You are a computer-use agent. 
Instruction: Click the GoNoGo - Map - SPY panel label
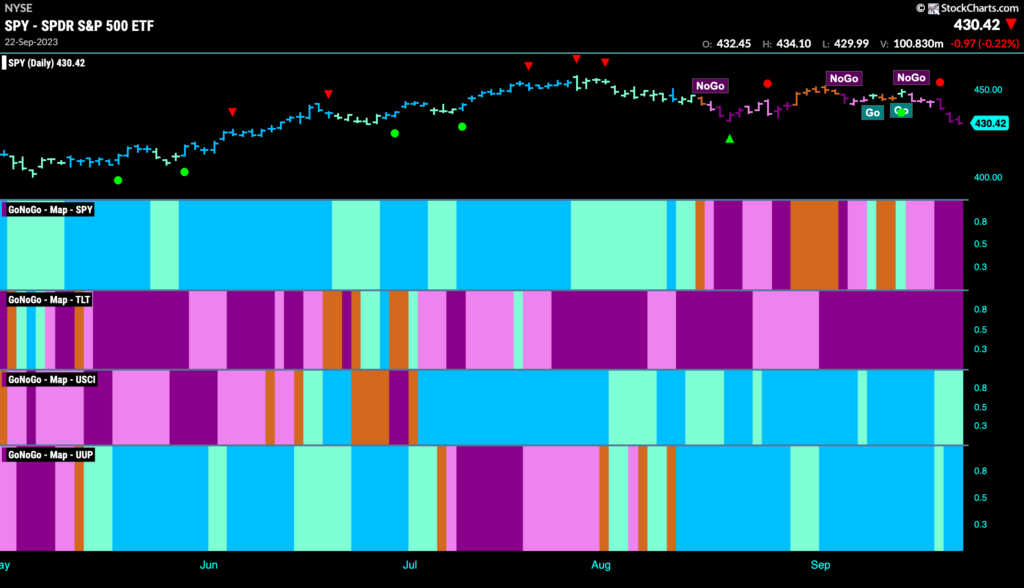pos(50,210)
